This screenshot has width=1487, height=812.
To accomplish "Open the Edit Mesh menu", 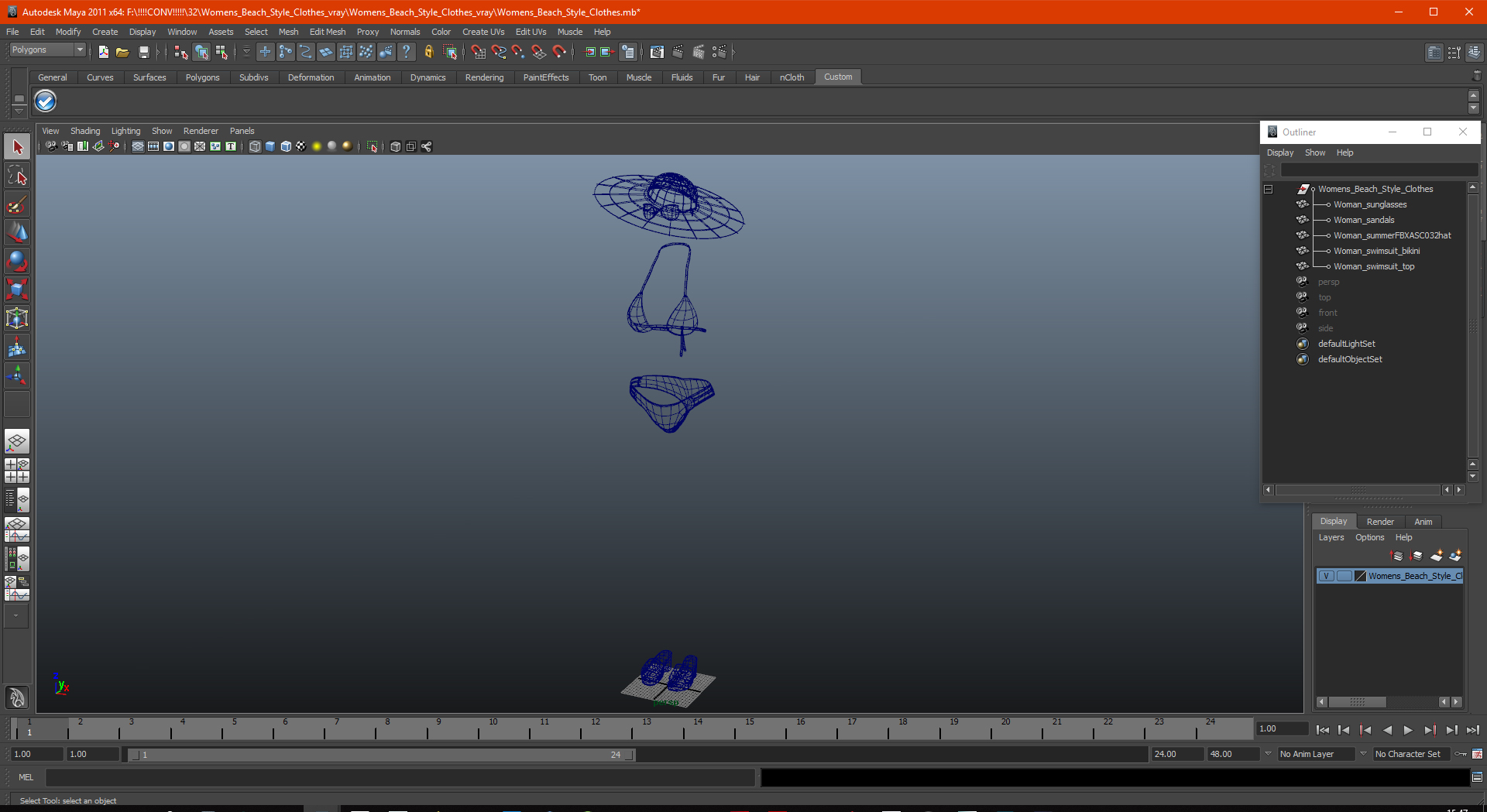I will tap(327, 32).
